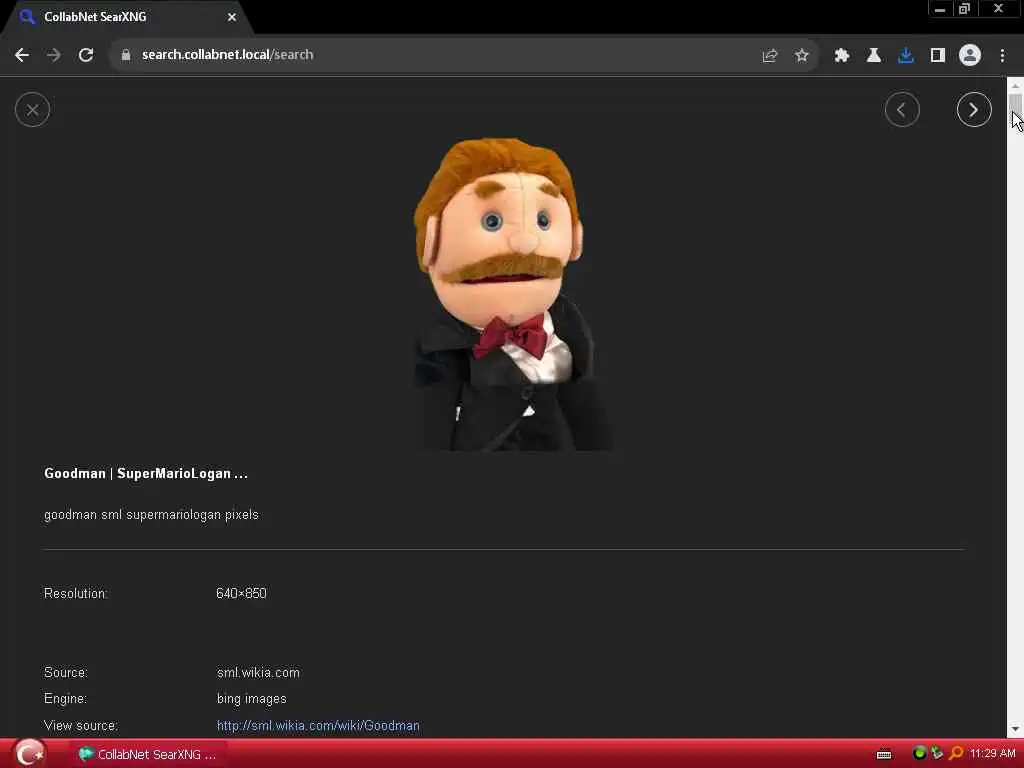
Task: Click the green circle tray icon
Action: 919,754
